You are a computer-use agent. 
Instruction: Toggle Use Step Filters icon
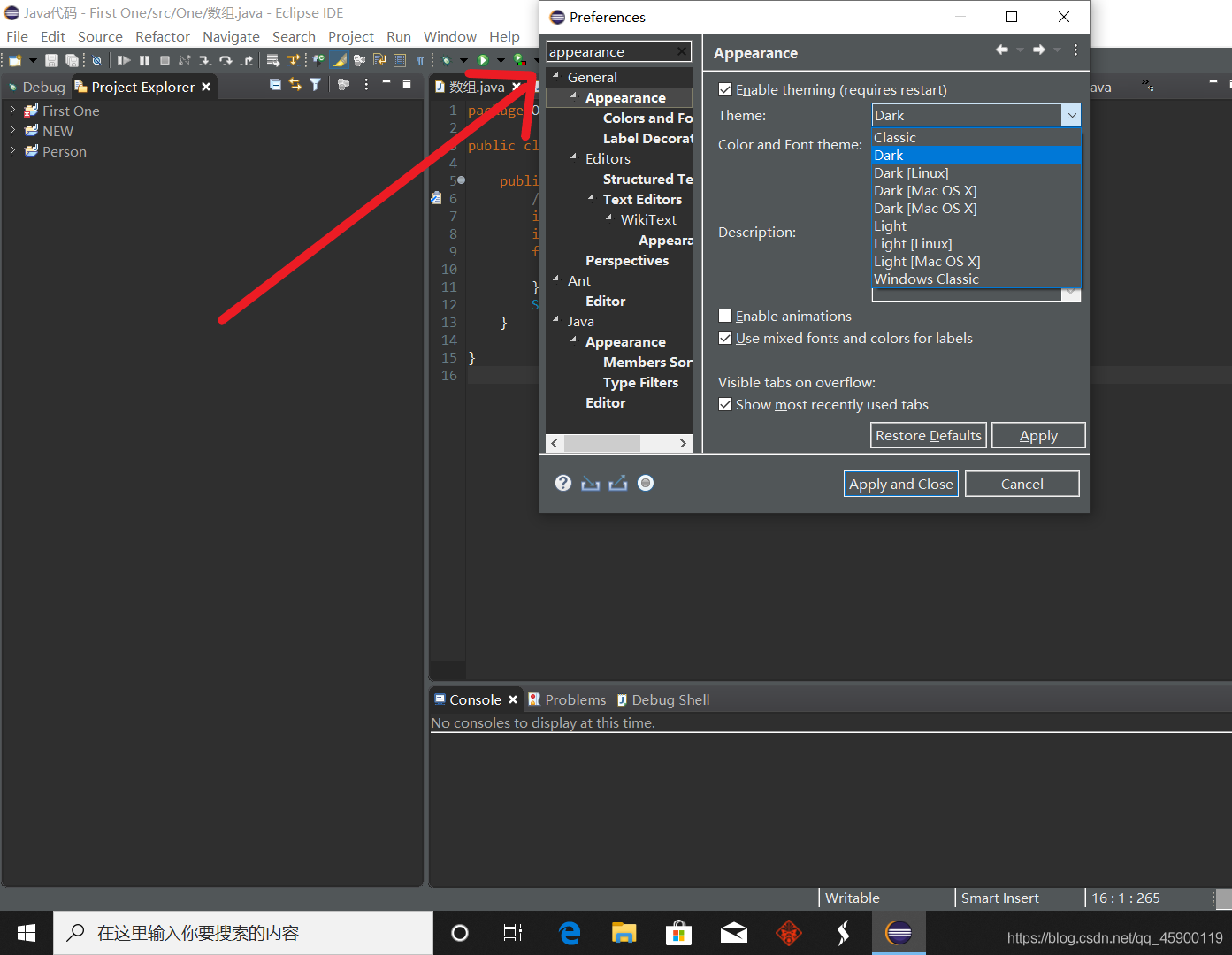(294, 60)
